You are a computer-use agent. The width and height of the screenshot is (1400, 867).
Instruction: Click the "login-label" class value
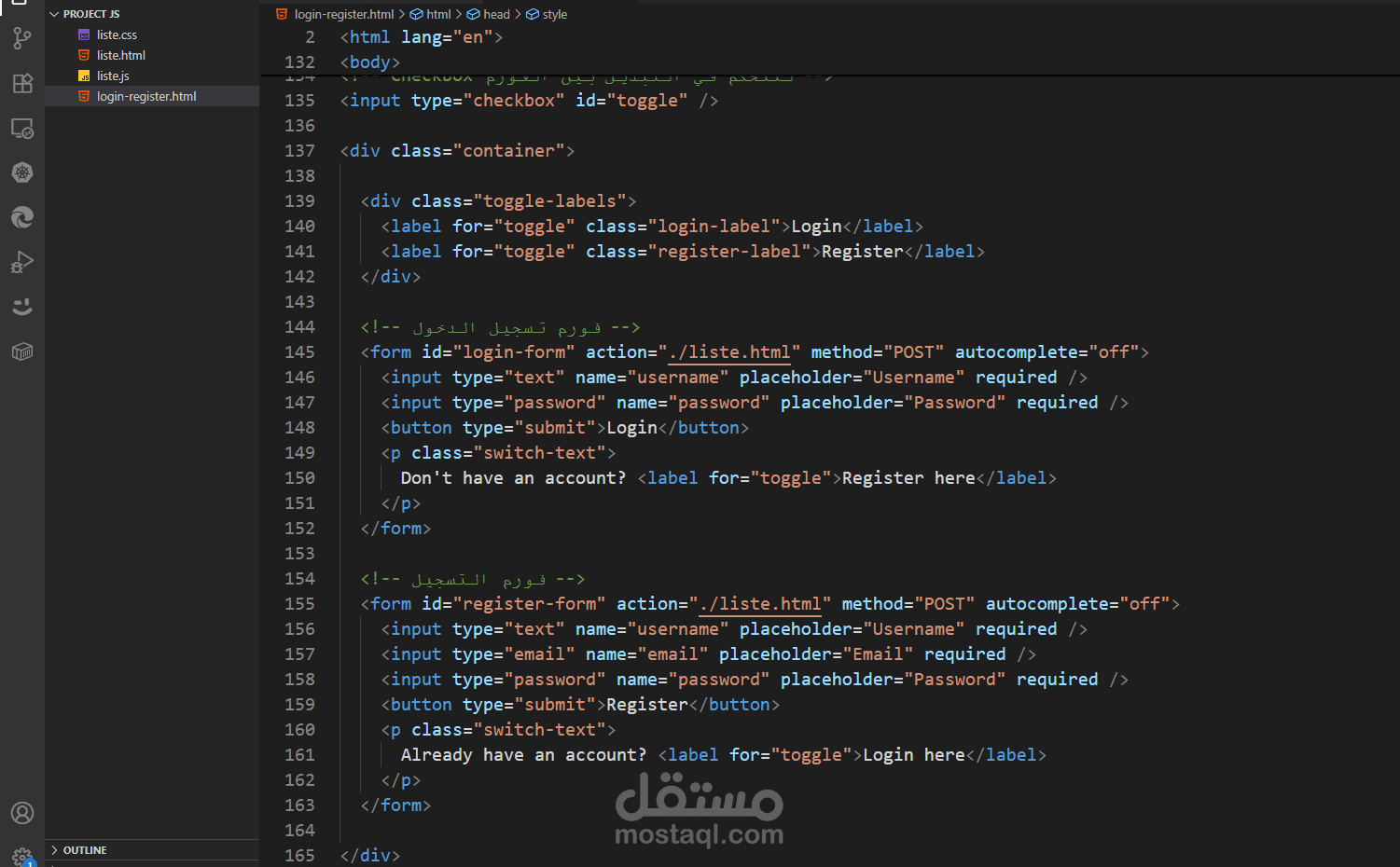point(719,227)
